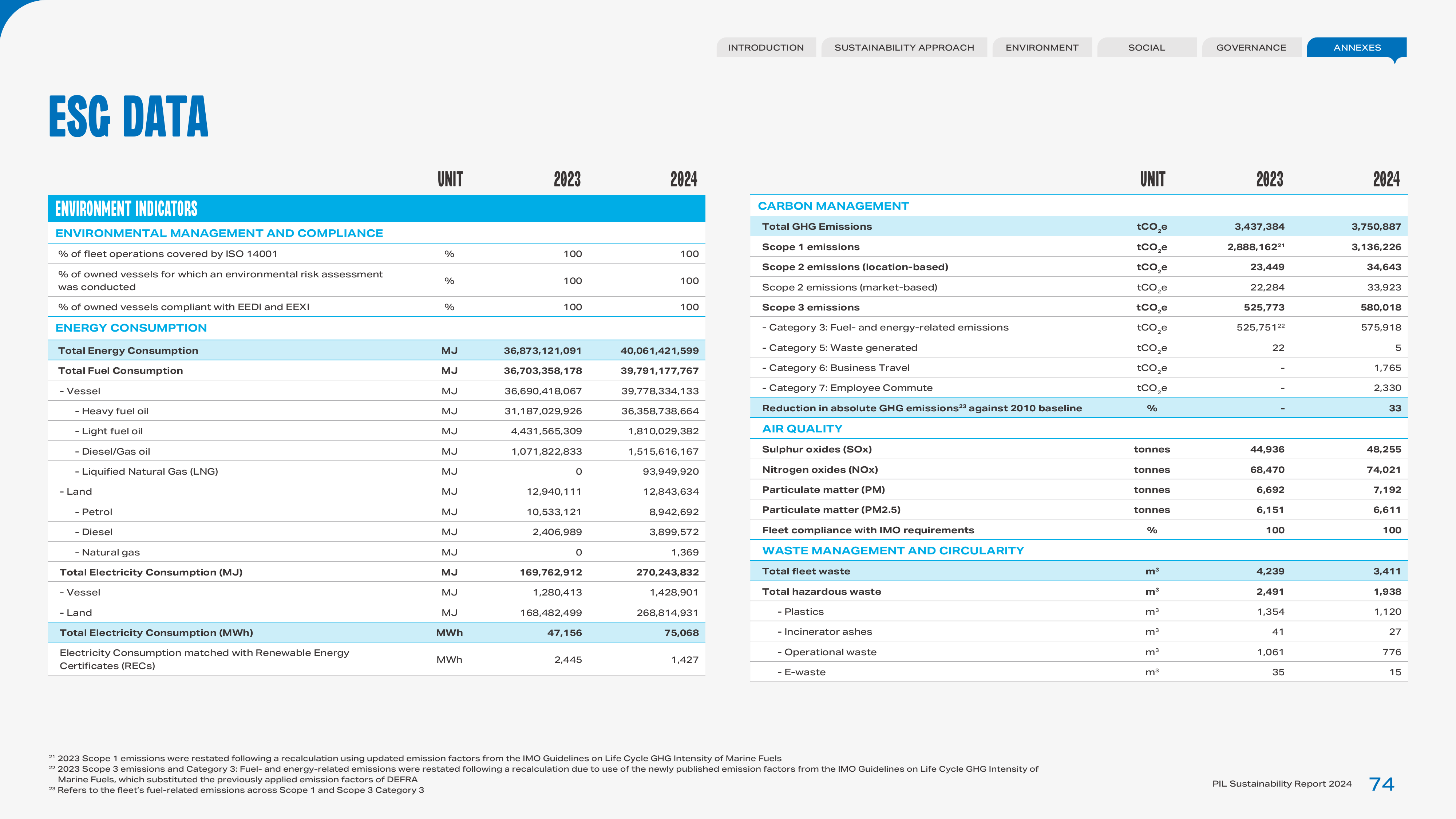
Task: Select the ANNEXES tab
Action: point(1357,47)
